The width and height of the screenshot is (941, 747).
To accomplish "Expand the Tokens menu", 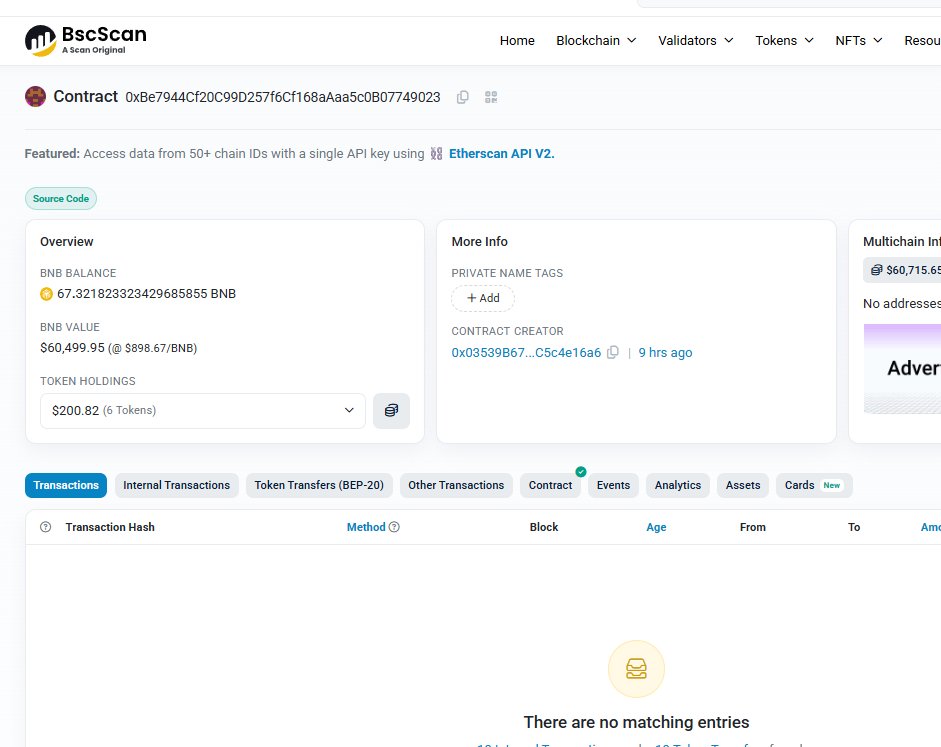I will click(784, 40).
